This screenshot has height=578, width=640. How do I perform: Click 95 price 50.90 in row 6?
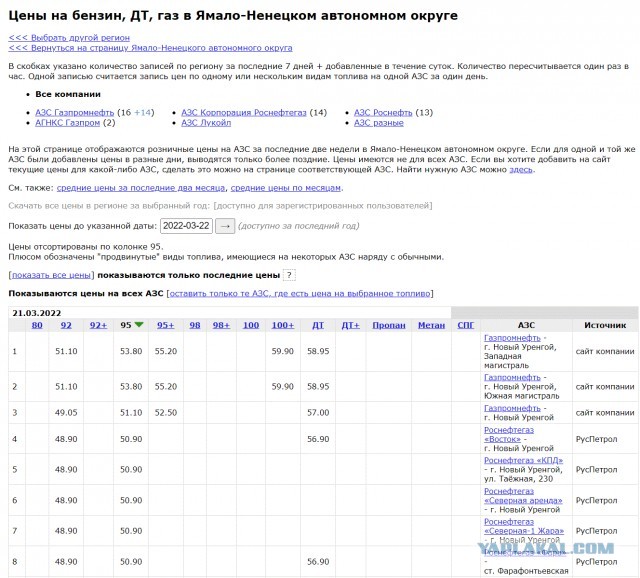pos(131,500)
